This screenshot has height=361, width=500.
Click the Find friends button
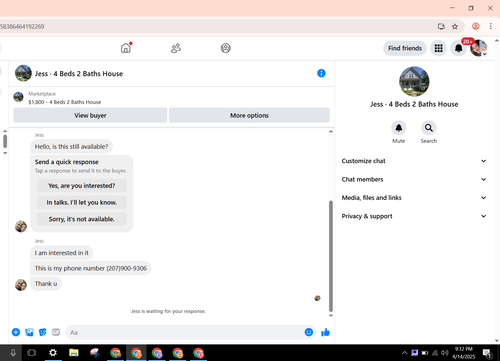(x=405, y=48)
